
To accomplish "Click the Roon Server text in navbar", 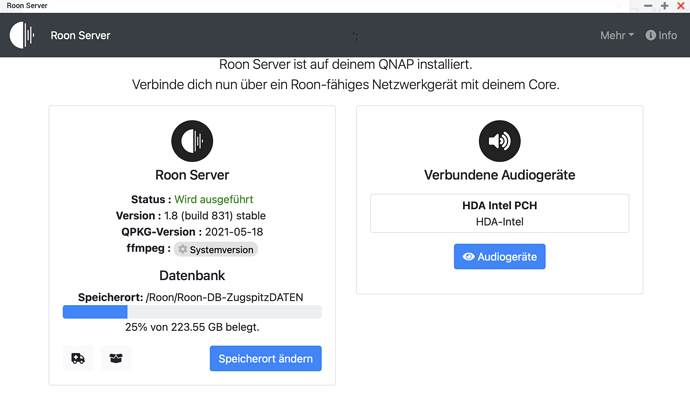I will 80,35.
